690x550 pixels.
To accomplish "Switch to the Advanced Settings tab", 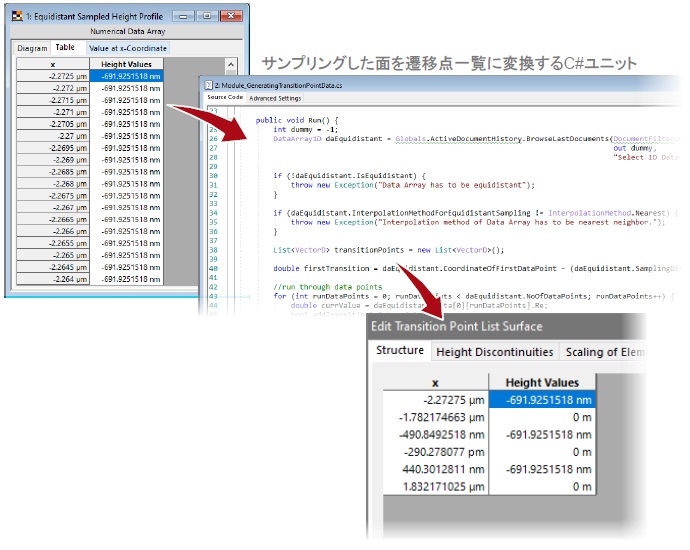I will coord(275,98).
